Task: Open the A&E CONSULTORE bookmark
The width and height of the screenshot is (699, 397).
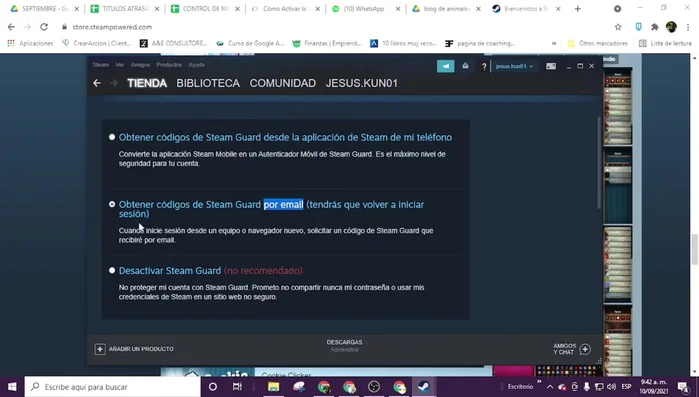Action: 173,43
